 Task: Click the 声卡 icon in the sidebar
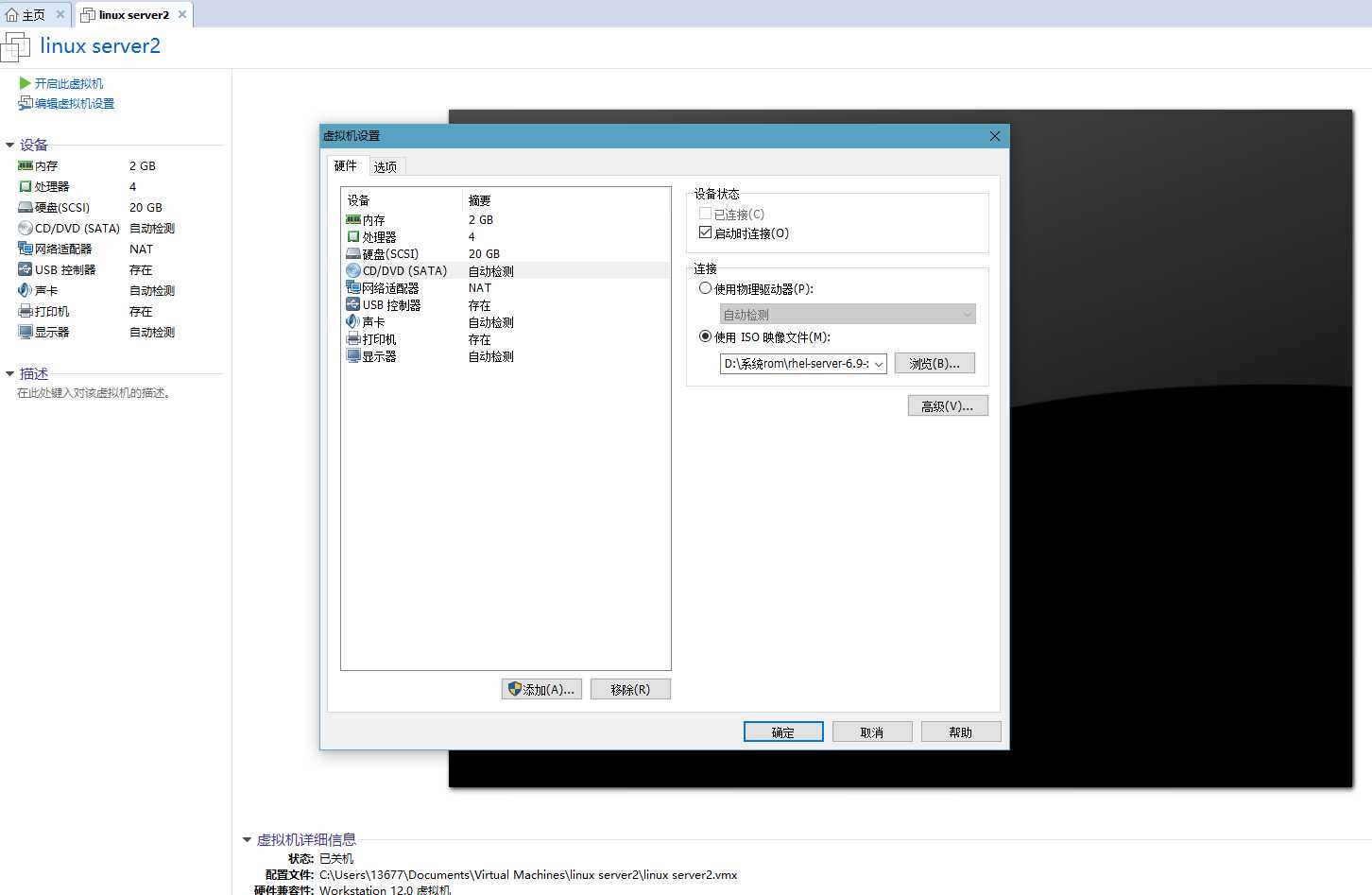(x=26, y=290)
